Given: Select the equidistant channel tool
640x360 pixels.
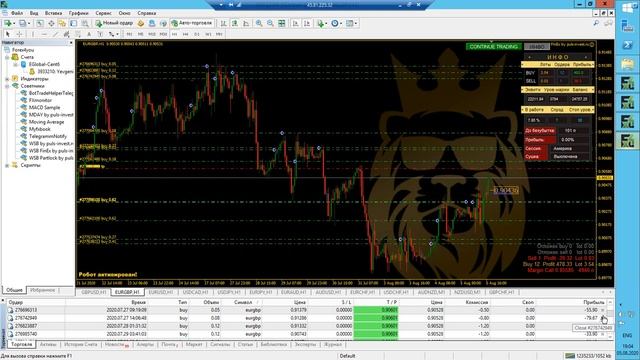Looking at the screenshot, I should pos(67,34).
